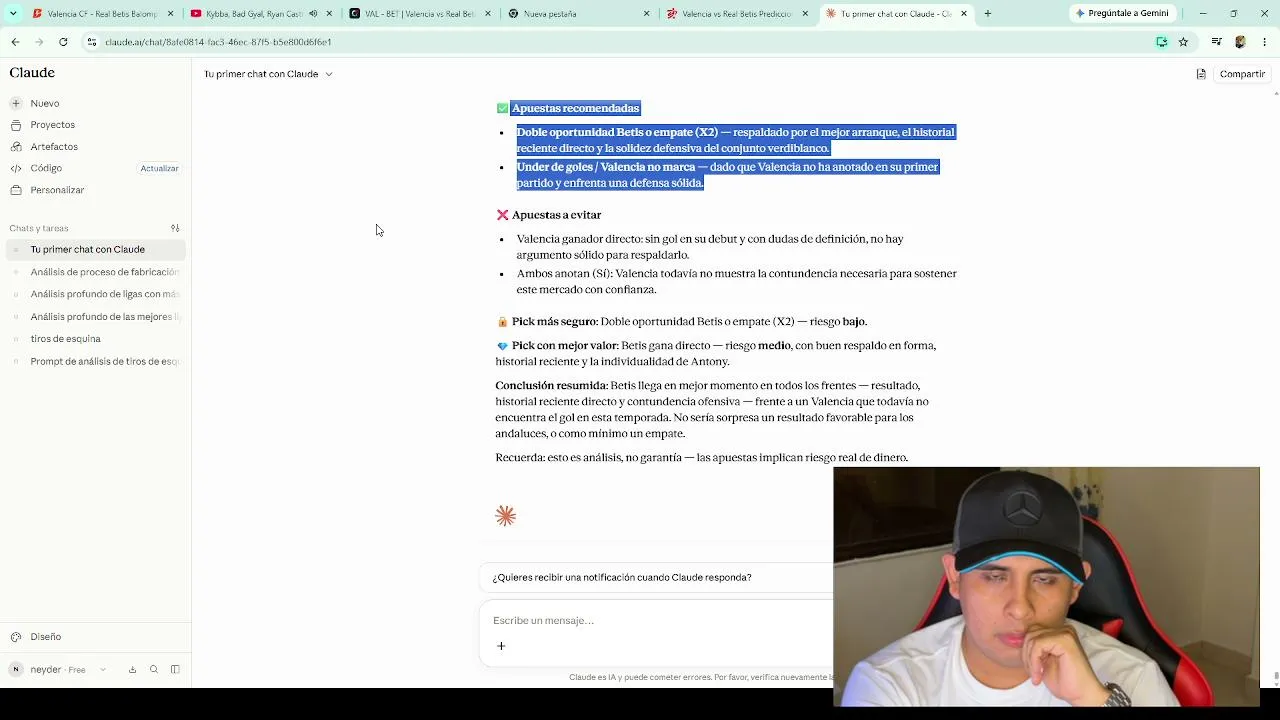Collapse the sidebar with the panel icon

(x=175, y=669)
